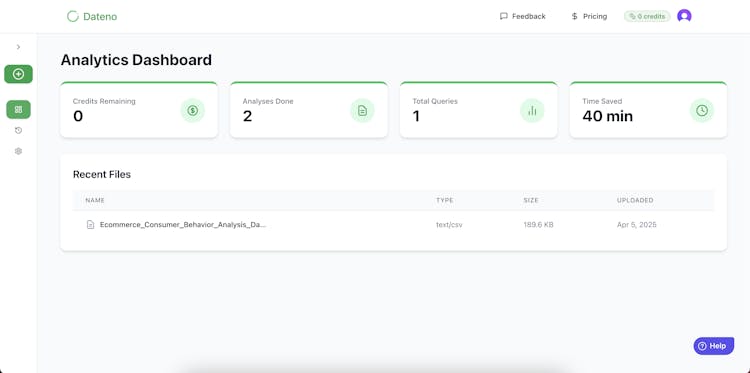Image resolution: width=750 pixels, height=373 pixels.
Task: Click the 0 credits badge
Action: pyautogui.click(x=647, y=16)
